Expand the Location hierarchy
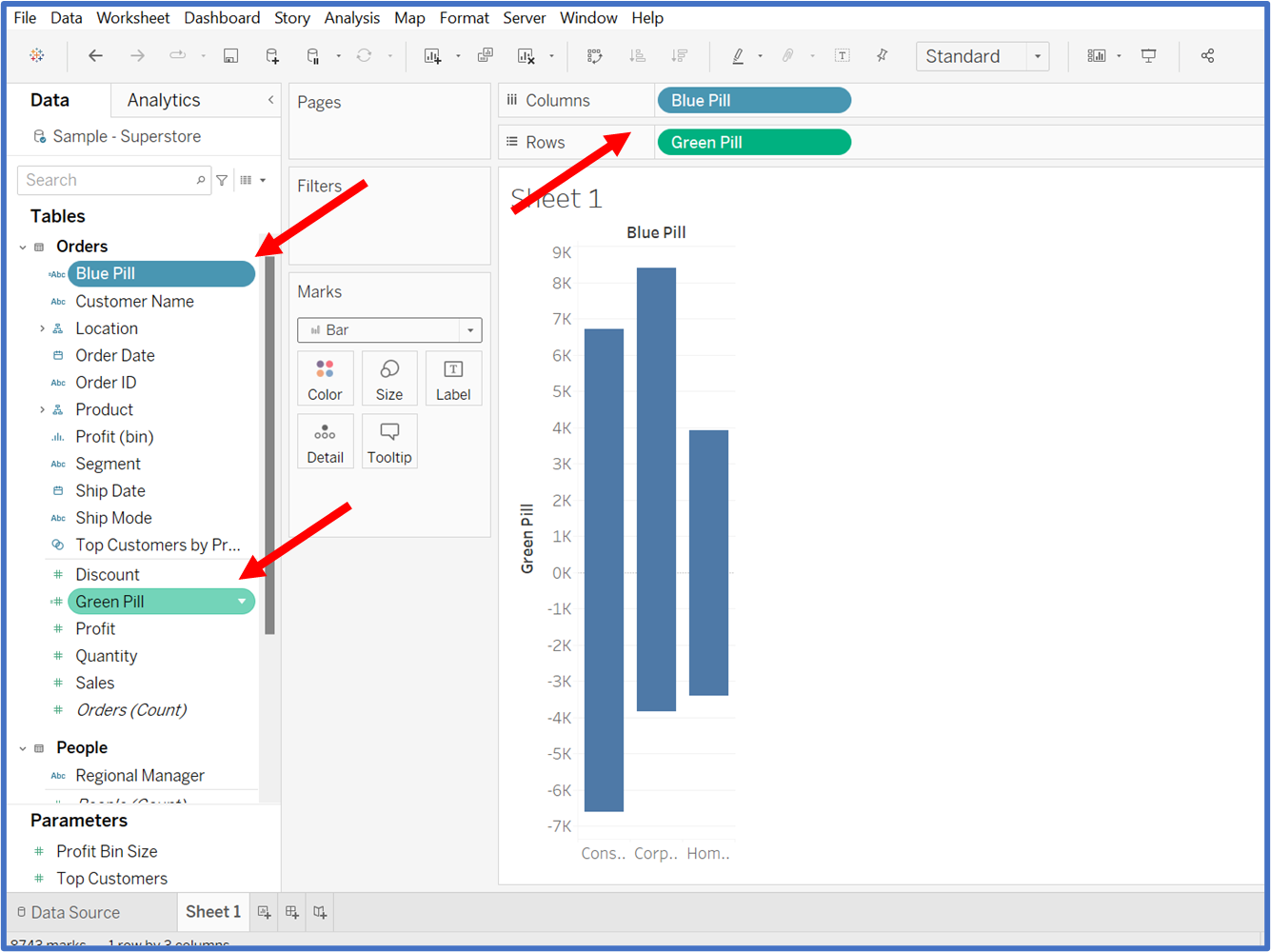This screenshot has width=1271, height=952. point(42,328)
